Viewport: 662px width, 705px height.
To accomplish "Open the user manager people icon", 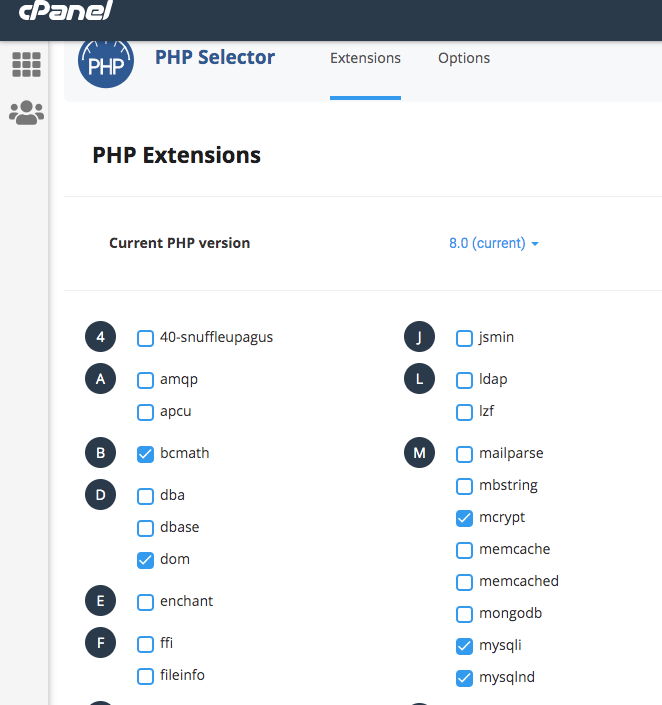I will click(26, 112).
